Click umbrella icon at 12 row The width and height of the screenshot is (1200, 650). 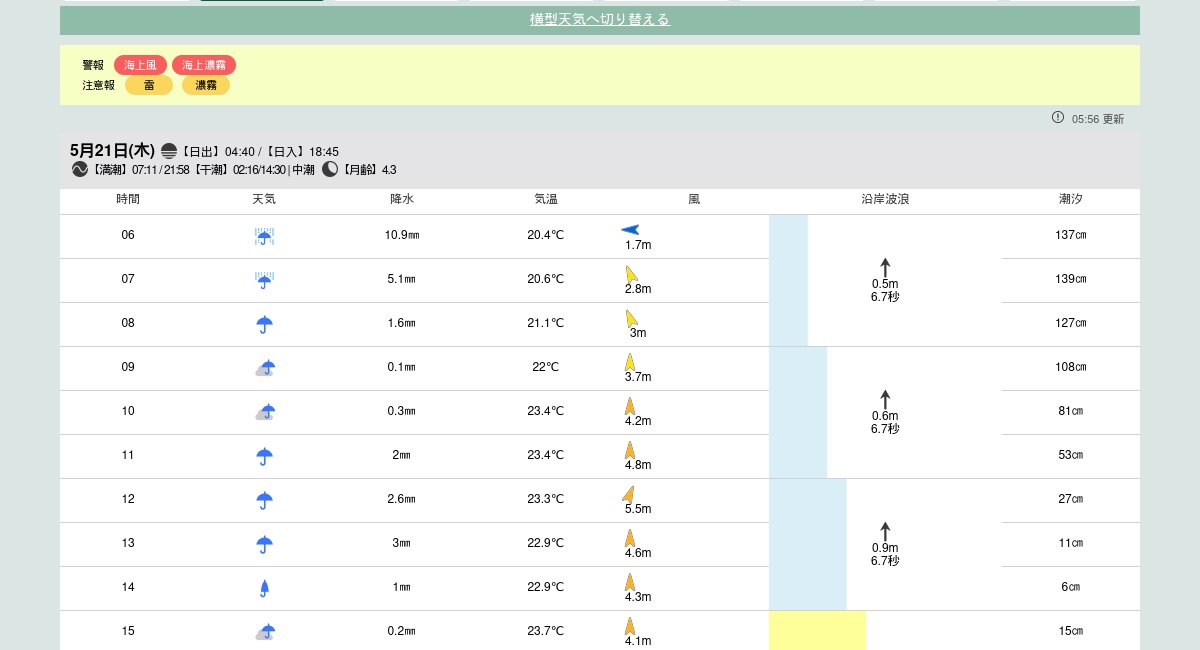(x=264, y=501)
